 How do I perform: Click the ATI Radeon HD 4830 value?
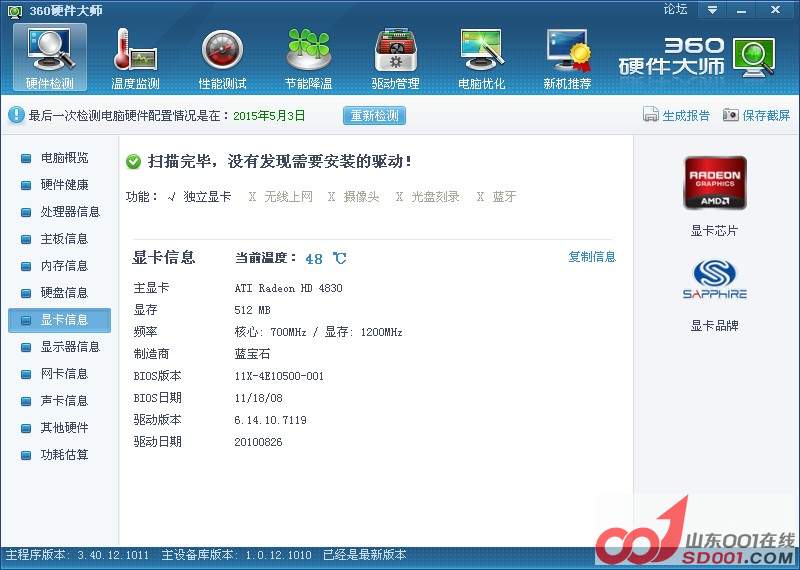tap(288, 288)
